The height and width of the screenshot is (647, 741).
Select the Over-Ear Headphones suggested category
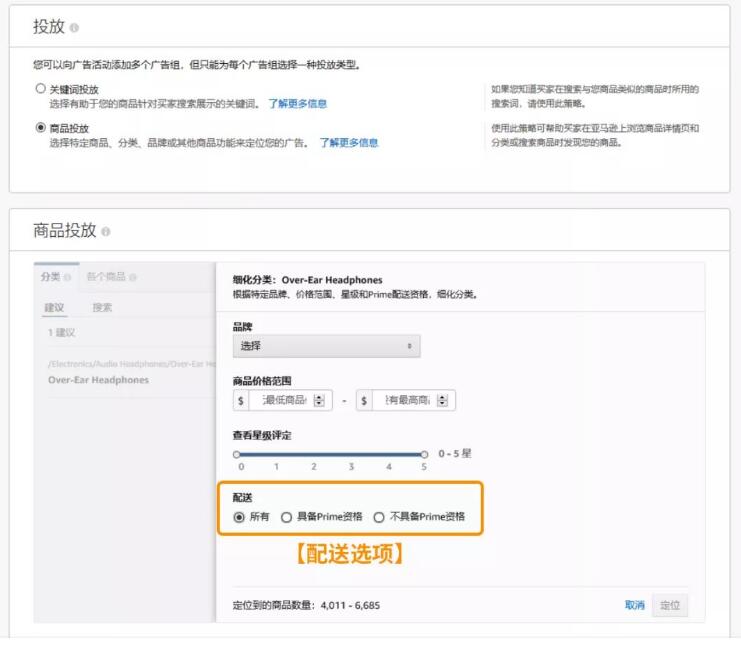98,380
